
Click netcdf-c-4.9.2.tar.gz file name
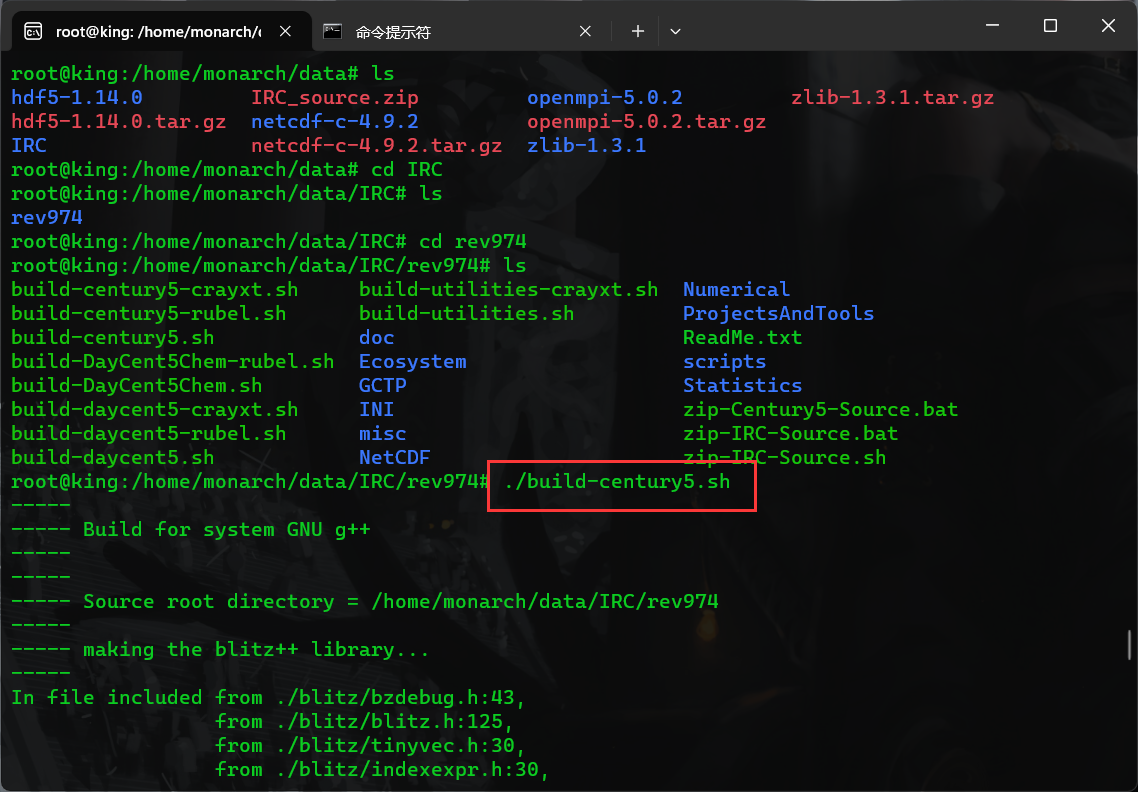377,145
